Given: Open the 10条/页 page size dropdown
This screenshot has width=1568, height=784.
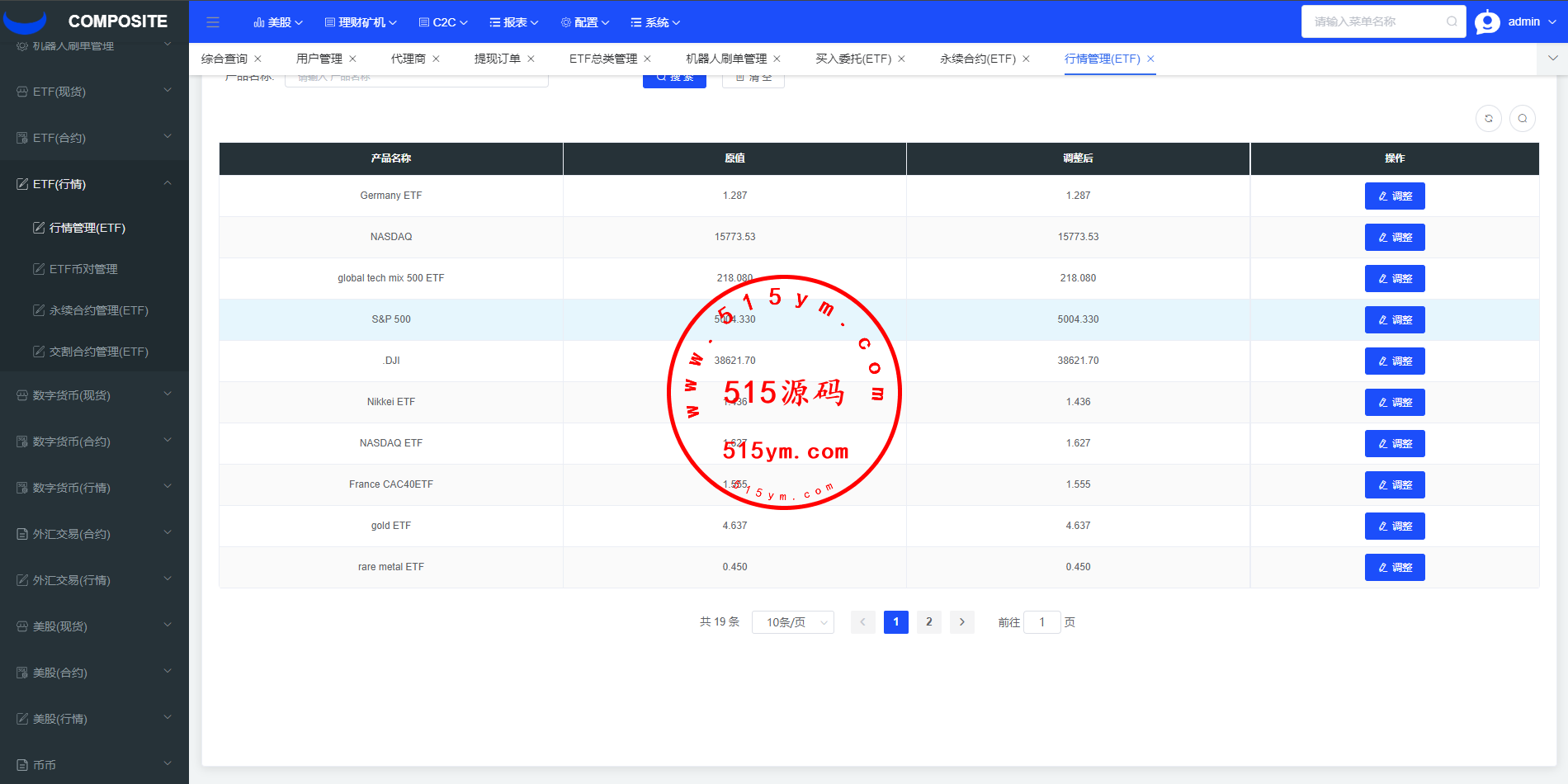Looking at the screenshot, I should pos(792,622).
